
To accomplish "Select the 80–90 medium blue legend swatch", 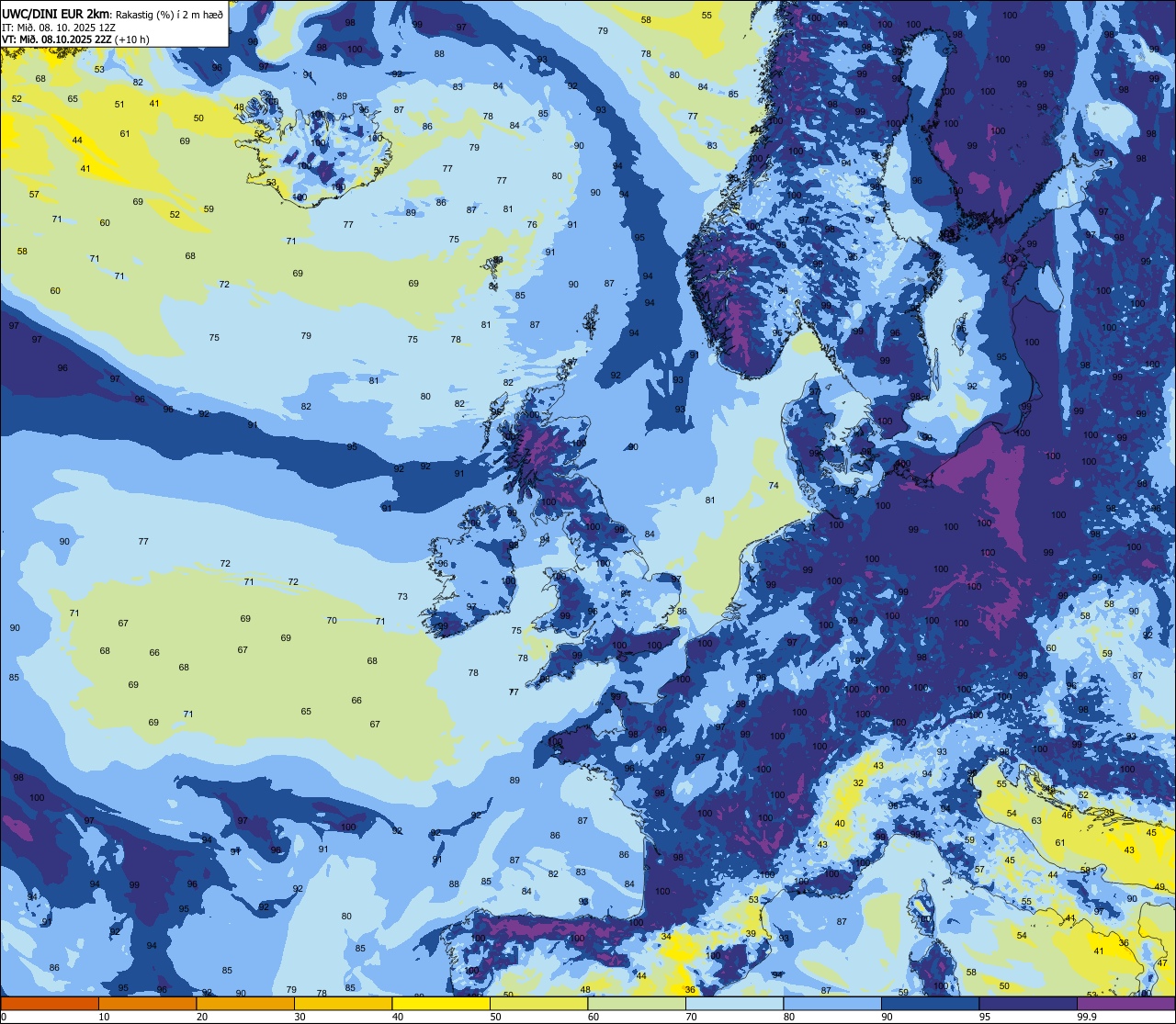I will coord(832,1004).
